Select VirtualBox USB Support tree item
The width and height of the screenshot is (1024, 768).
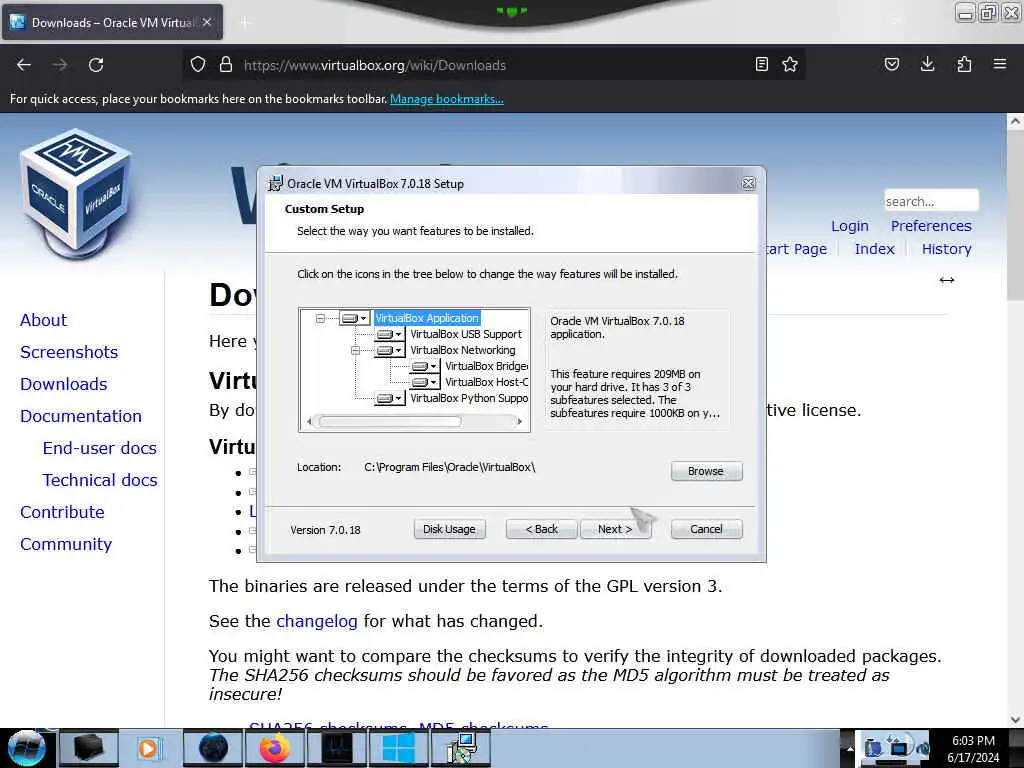point(466,334)
